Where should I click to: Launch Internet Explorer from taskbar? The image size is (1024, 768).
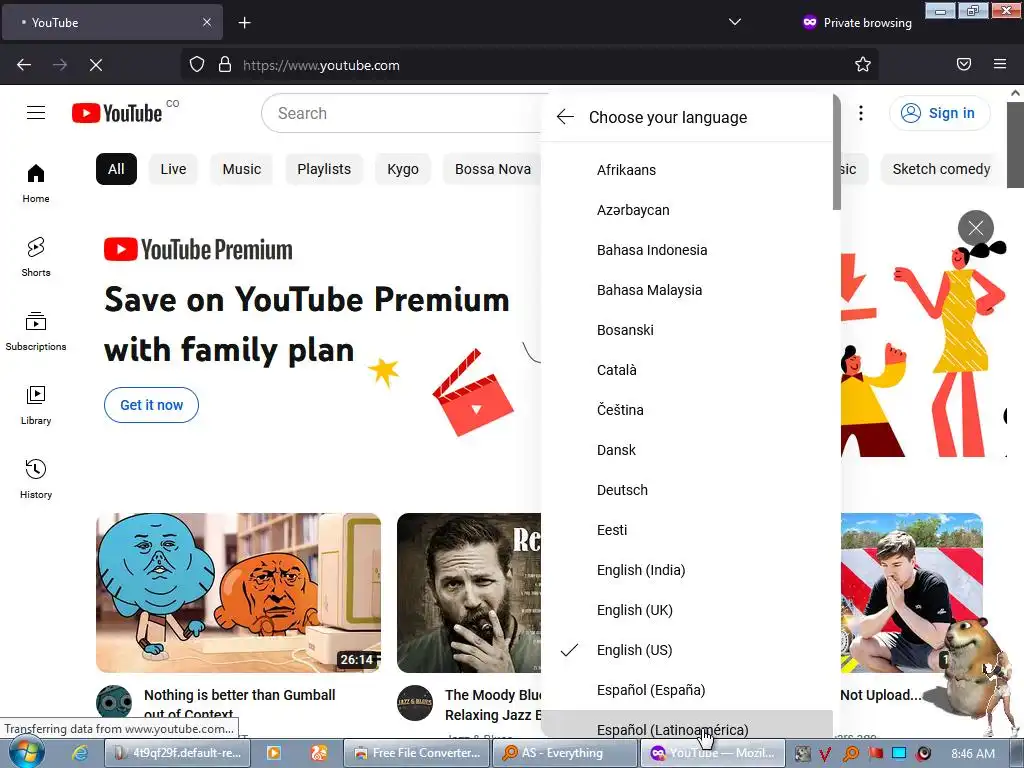pyautogui.click(x=80, y=753)
